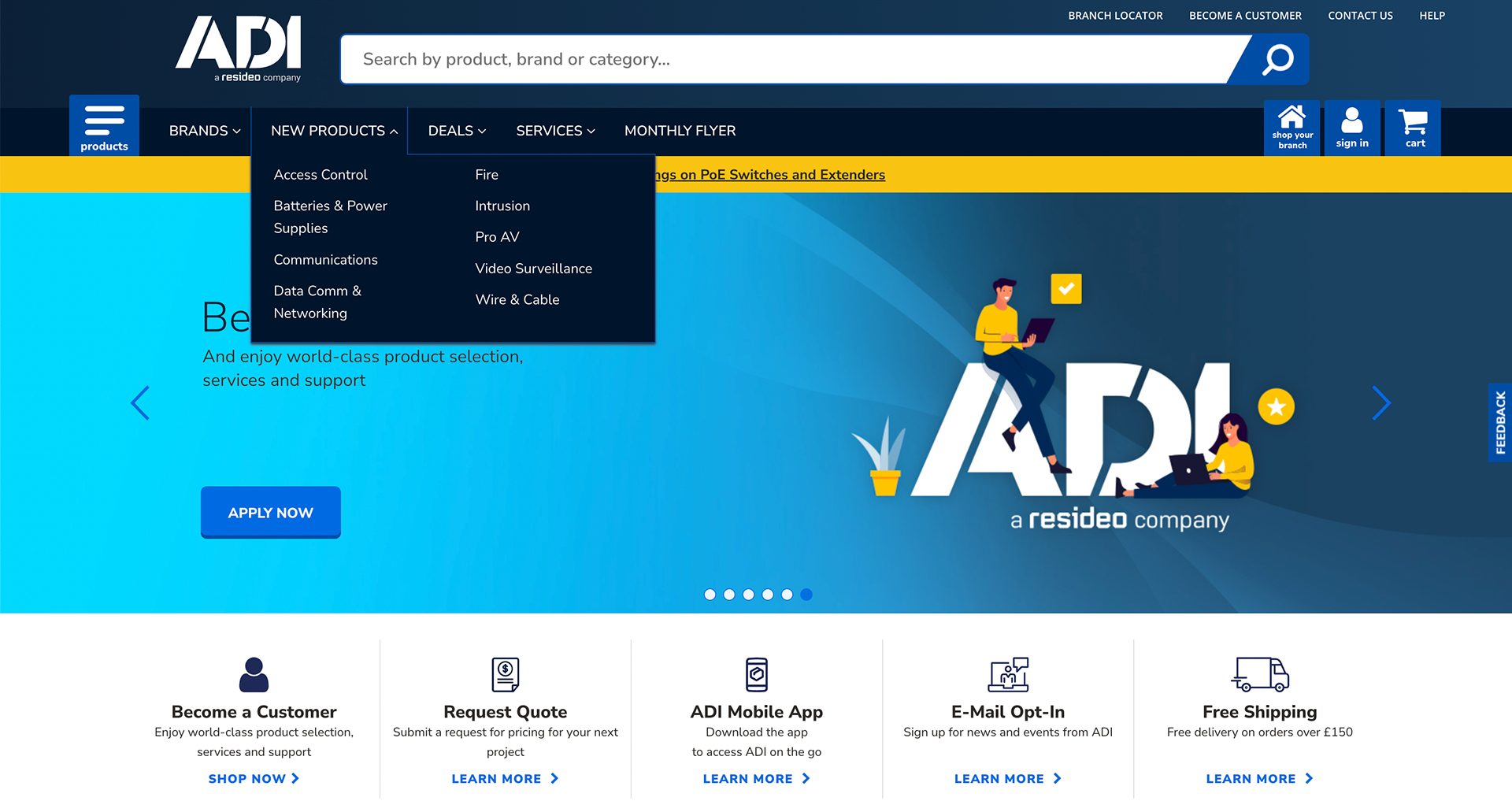Select sixth active carousel dot
Image resolution: width=1512 pixels, height=812 pixels.
coord(806,595)
